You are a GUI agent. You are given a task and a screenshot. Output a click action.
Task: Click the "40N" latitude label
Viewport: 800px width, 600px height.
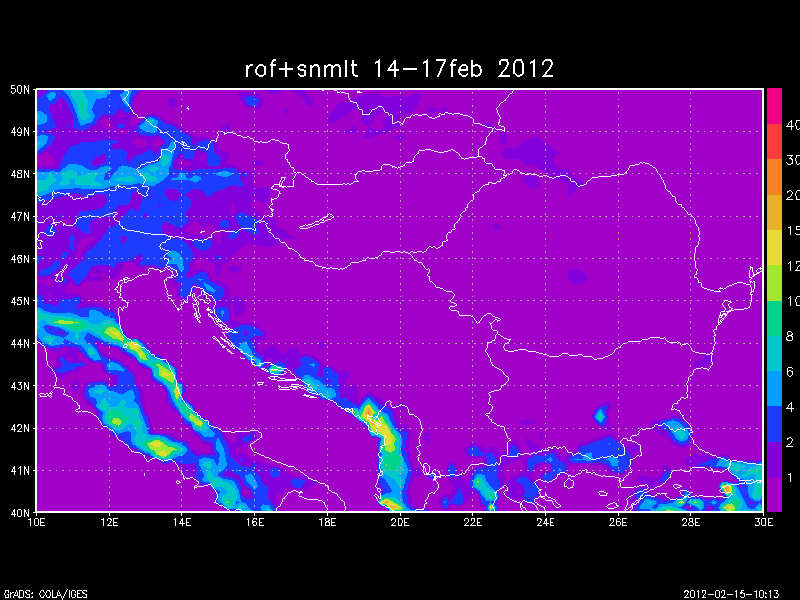point(20,512)
